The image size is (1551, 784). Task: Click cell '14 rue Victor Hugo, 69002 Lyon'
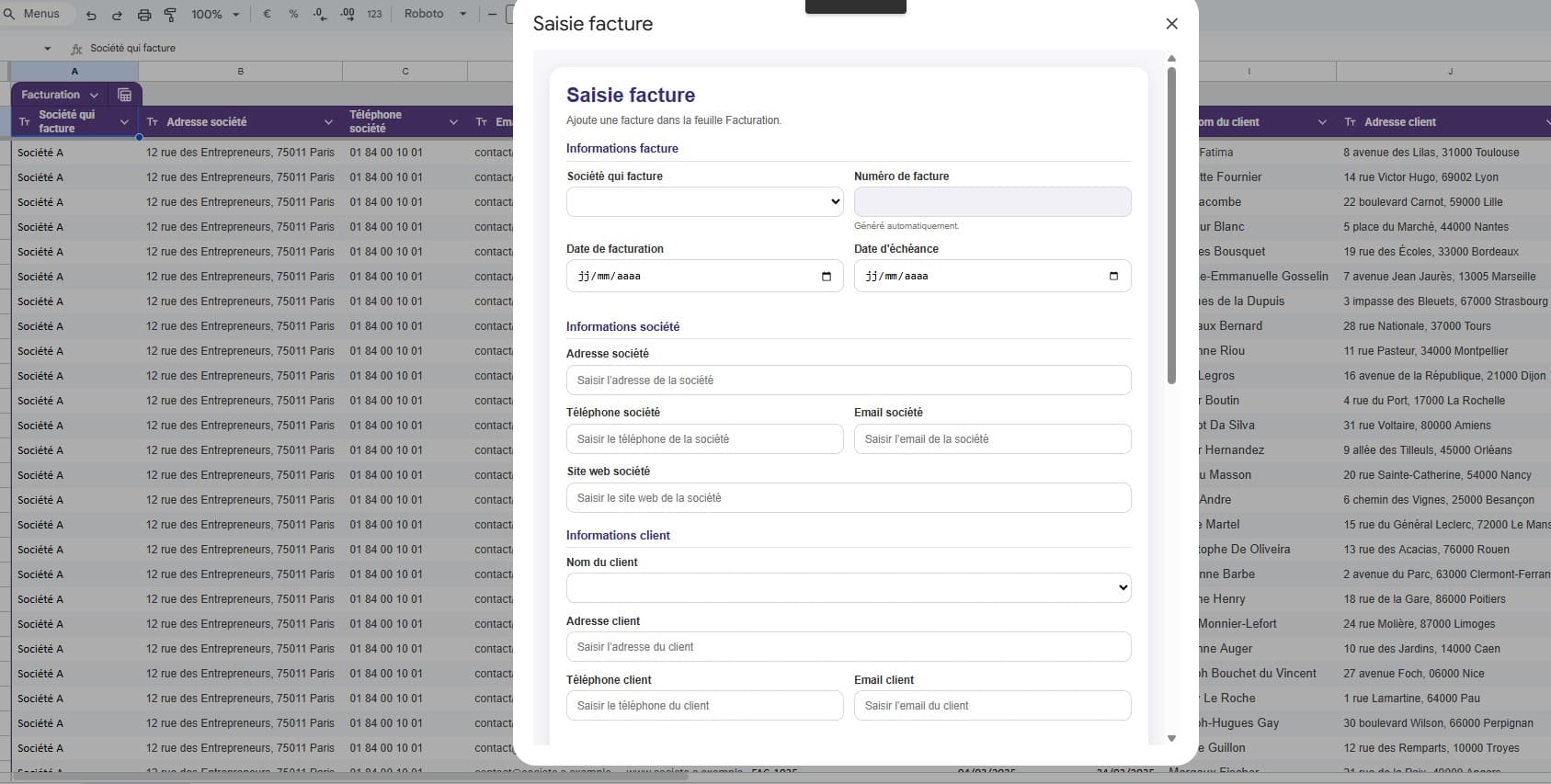click(1443, 177)
